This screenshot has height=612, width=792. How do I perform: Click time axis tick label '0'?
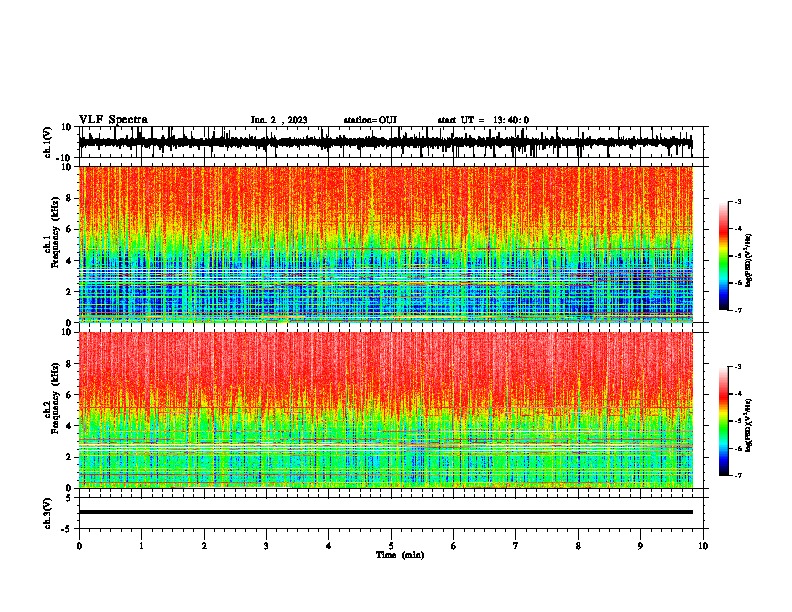click(79, 546)
